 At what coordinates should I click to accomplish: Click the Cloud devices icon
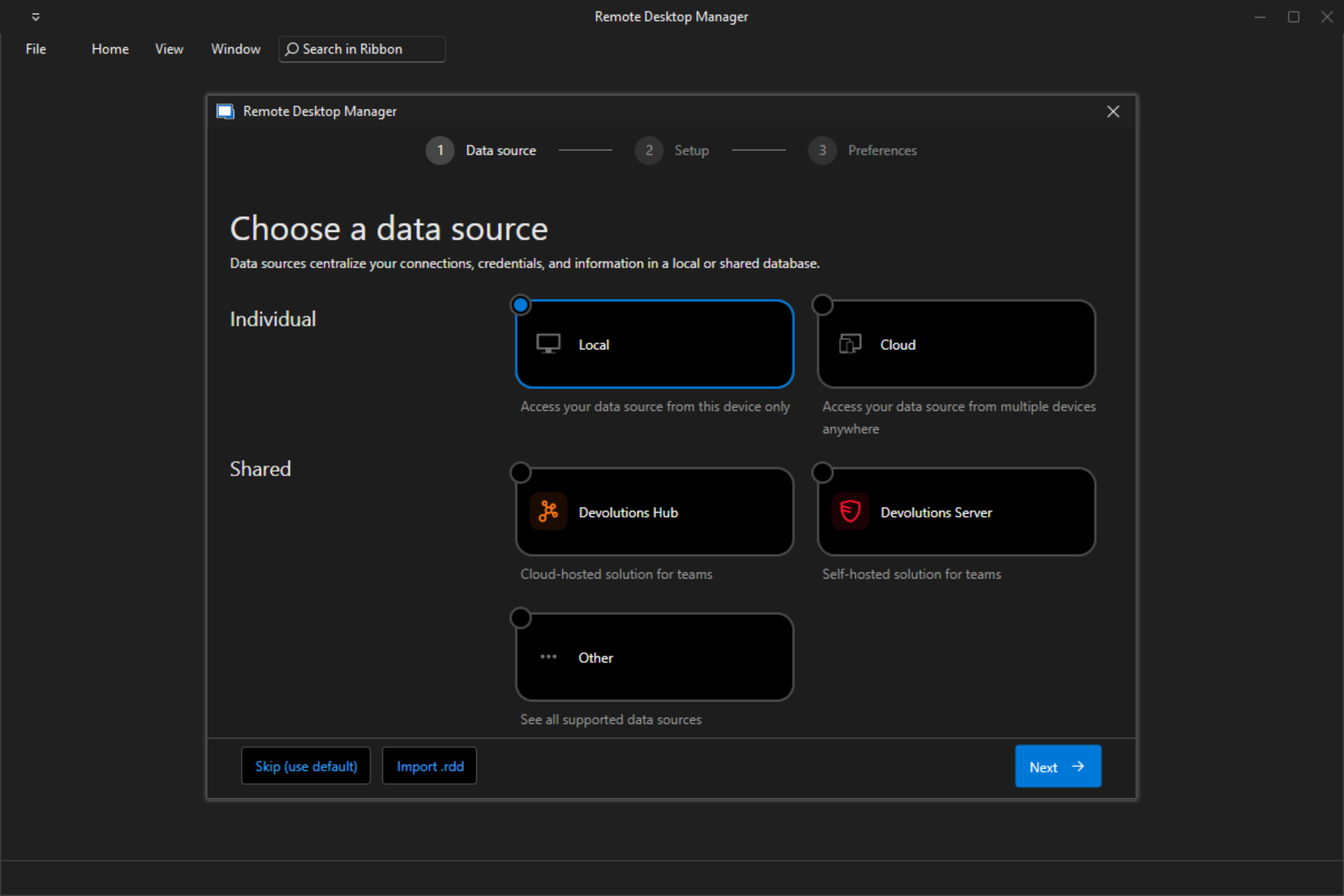[850, 344]
